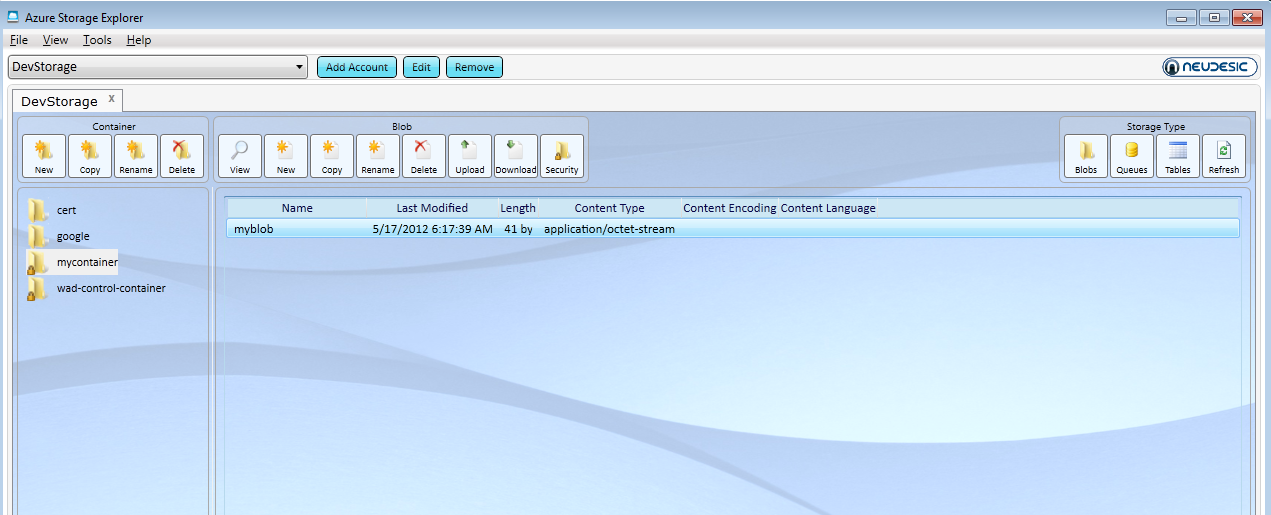Select the myblob row name
The height and width of the screenshot is (515, 1271).
254,229
